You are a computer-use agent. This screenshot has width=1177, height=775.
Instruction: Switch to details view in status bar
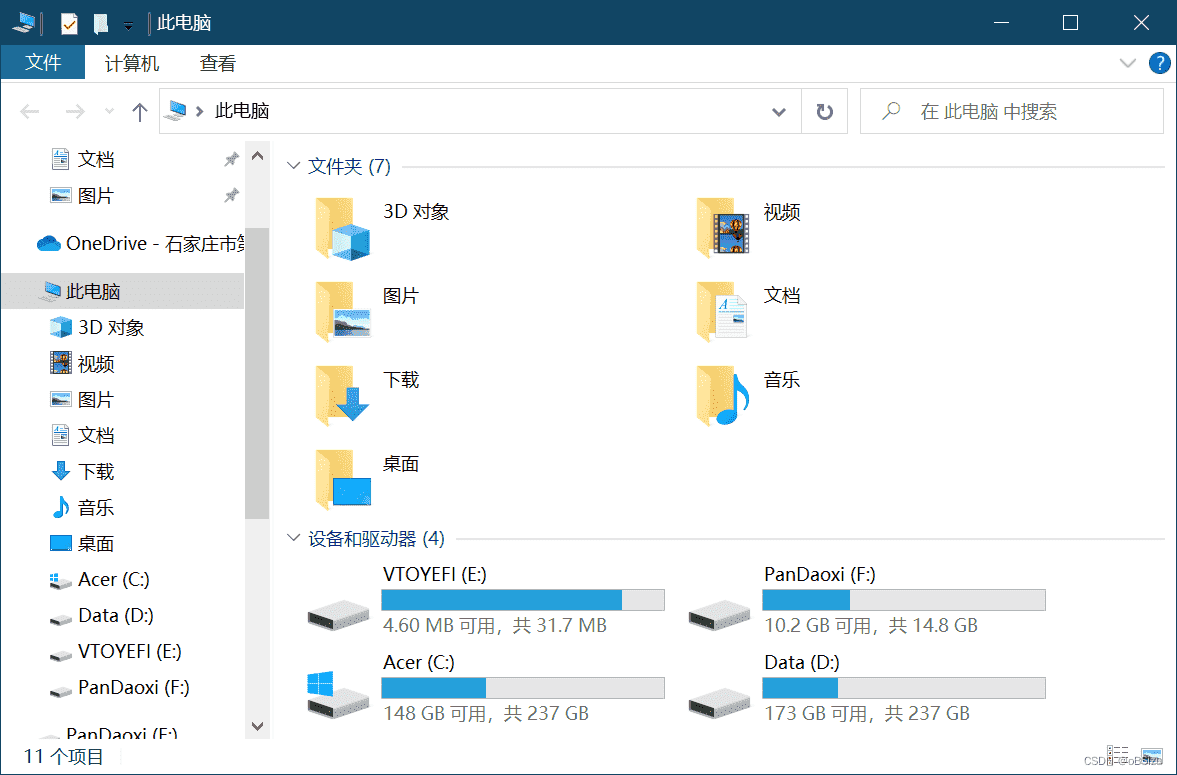point(1118,755)
